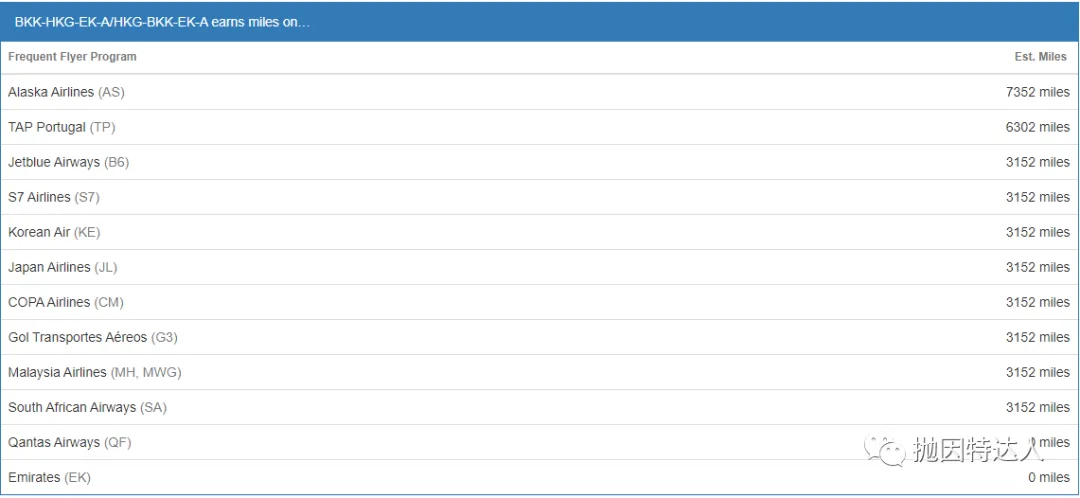Click the 3152 miles value in S7 Airlines row
Image resolution: width=1080 pixels, height=498 pixels.
click(1038, 197)
